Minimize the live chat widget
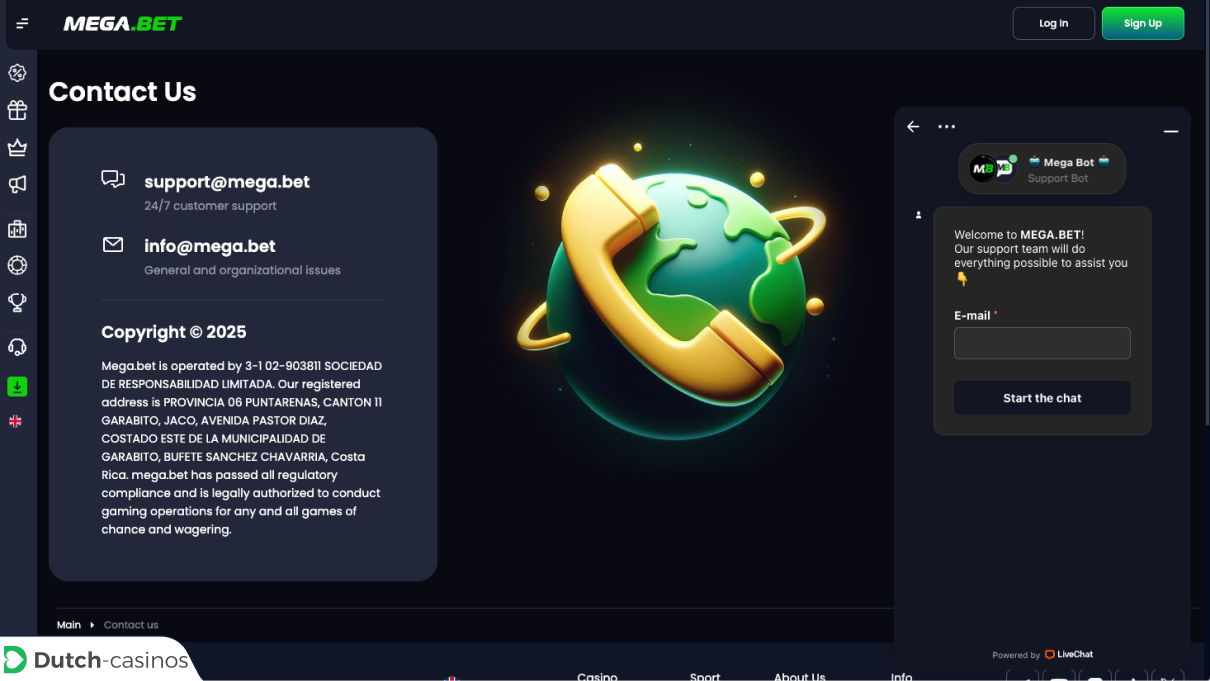Screen dimensions: 1210x681 click(1171, 131)
